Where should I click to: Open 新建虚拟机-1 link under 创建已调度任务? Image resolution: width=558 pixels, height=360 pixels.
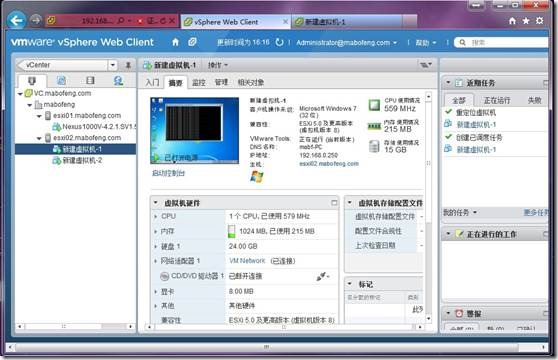(476, 150)
